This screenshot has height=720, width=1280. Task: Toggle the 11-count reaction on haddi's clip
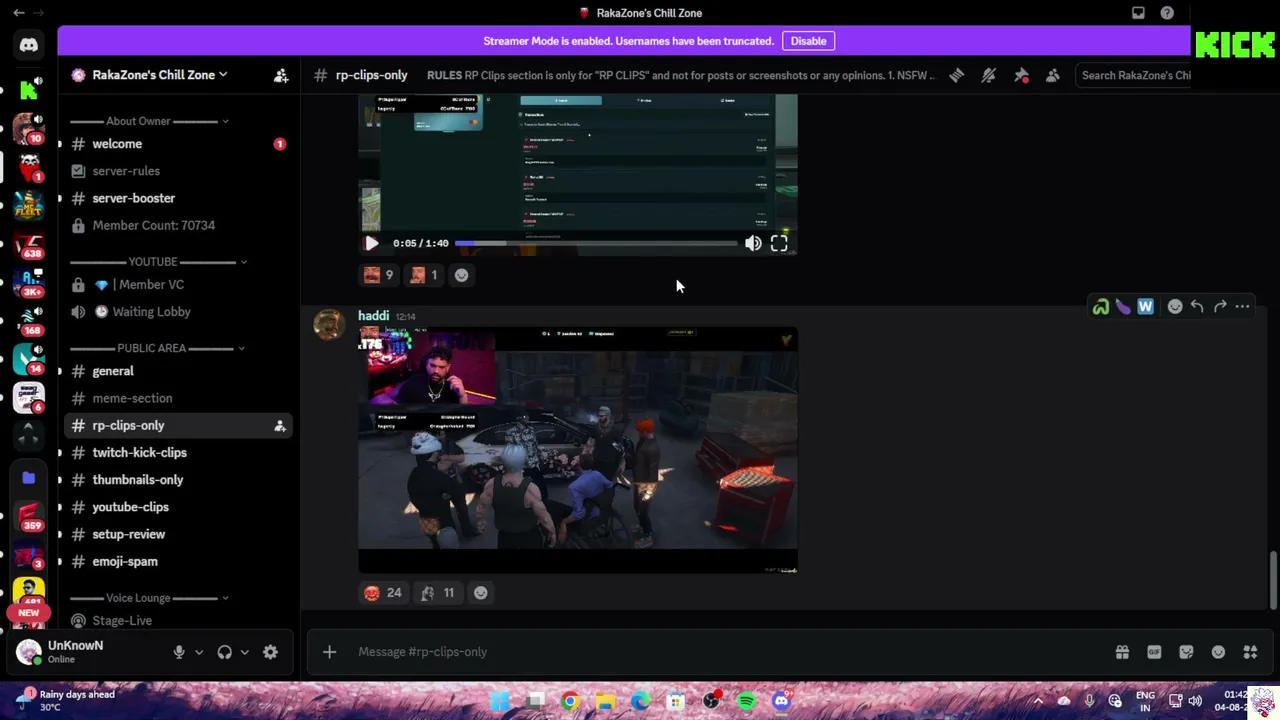(438, 593)
